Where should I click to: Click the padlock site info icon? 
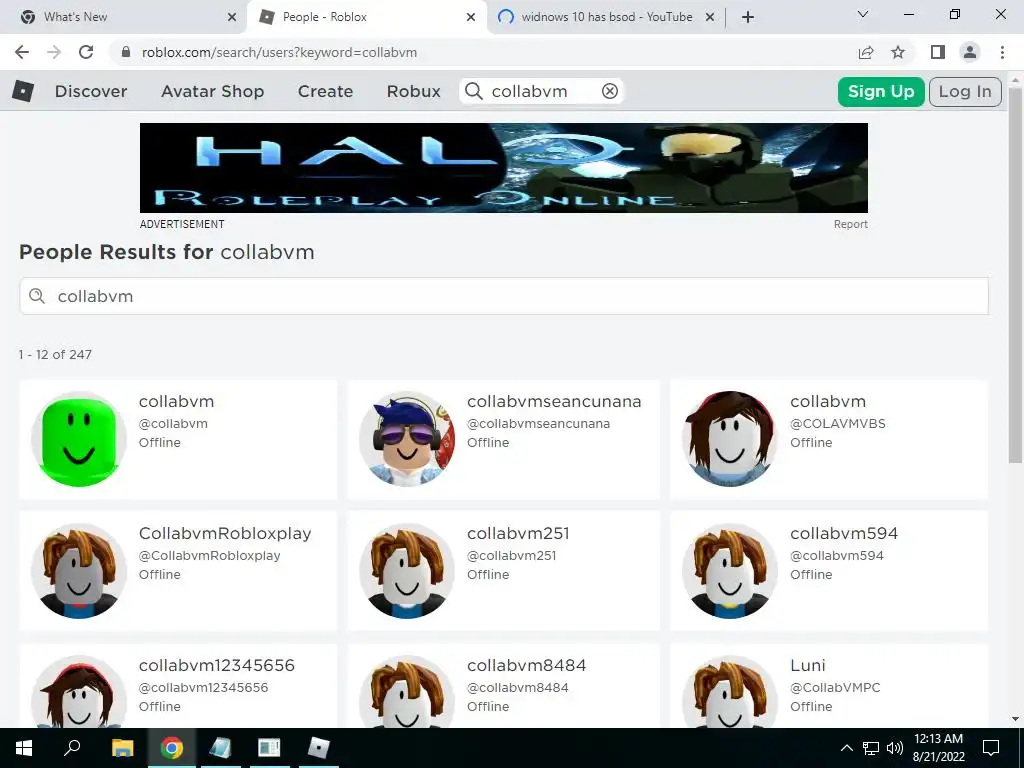(x=126, y=52)
